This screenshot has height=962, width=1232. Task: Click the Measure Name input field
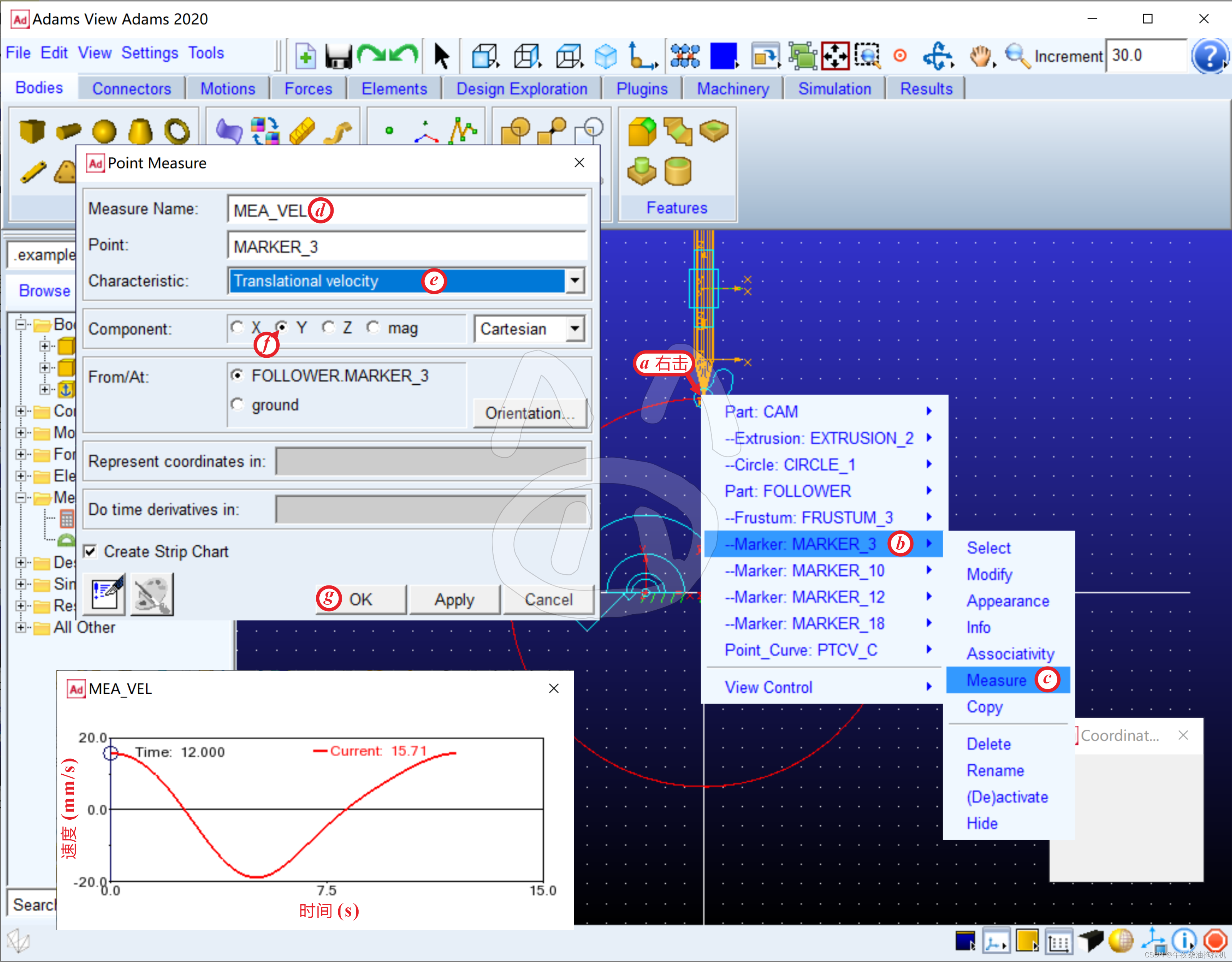[451, 210]
